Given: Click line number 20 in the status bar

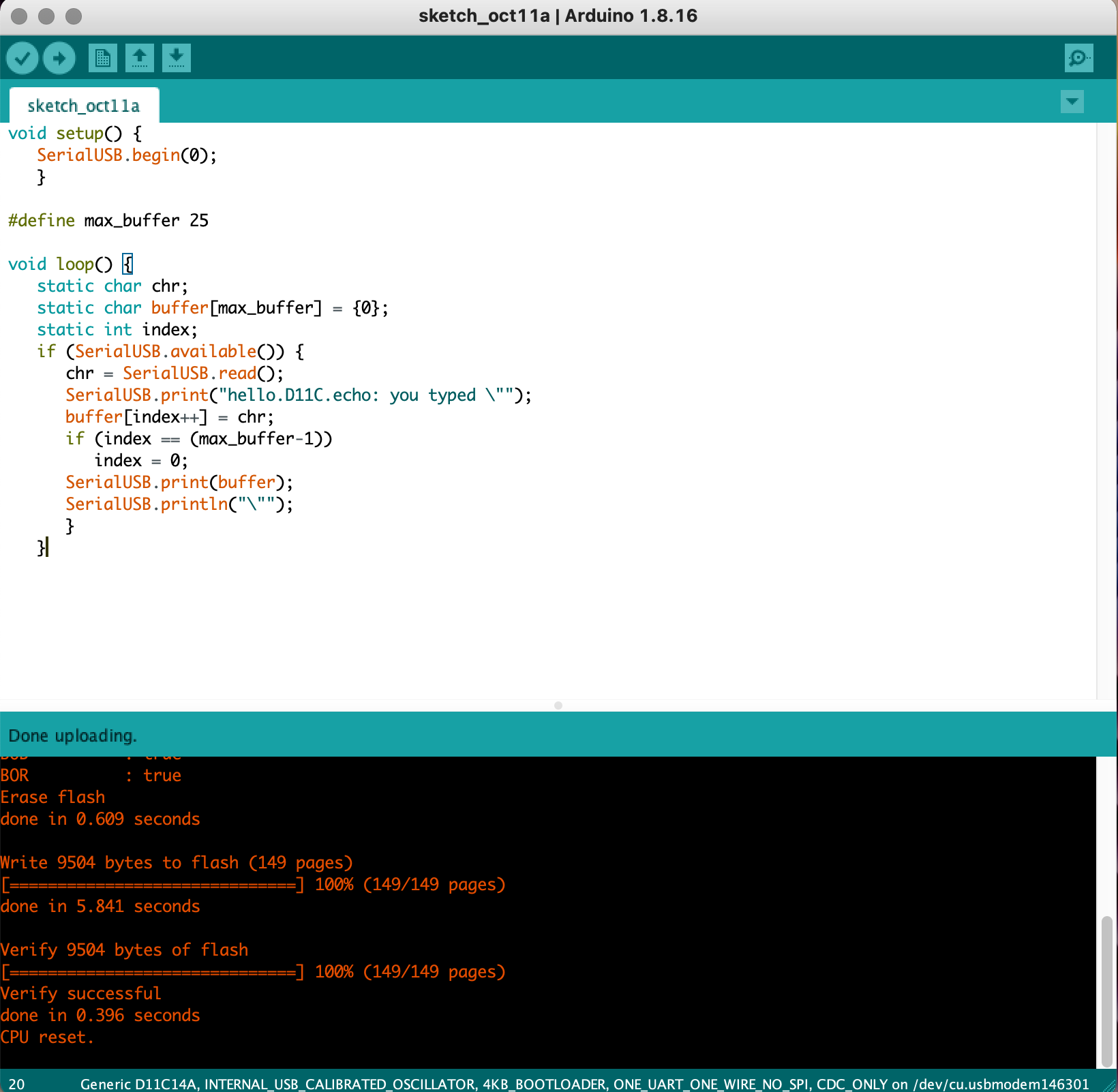Looking at the screenshot, I should point(17,1084).
